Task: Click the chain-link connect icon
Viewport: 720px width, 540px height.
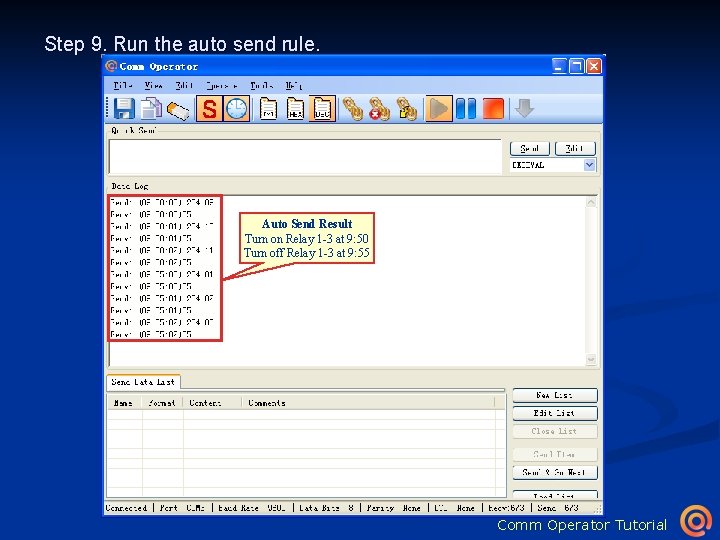Action: pyautogui.click(x=353, y=109)
